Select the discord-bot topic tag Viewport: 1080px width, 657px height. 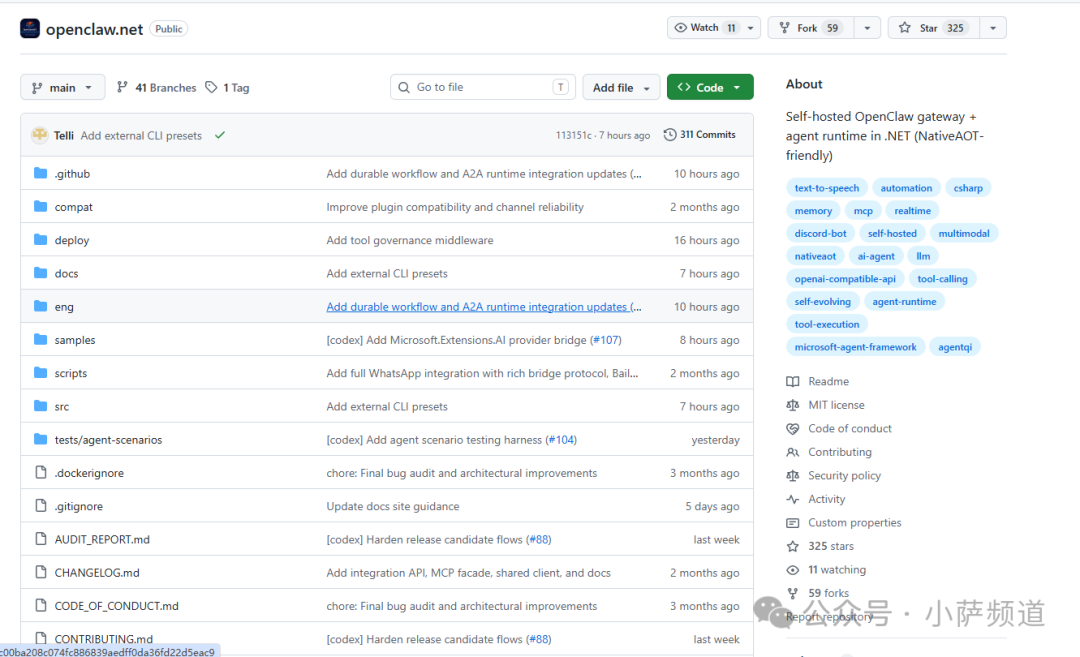[820, 233]
